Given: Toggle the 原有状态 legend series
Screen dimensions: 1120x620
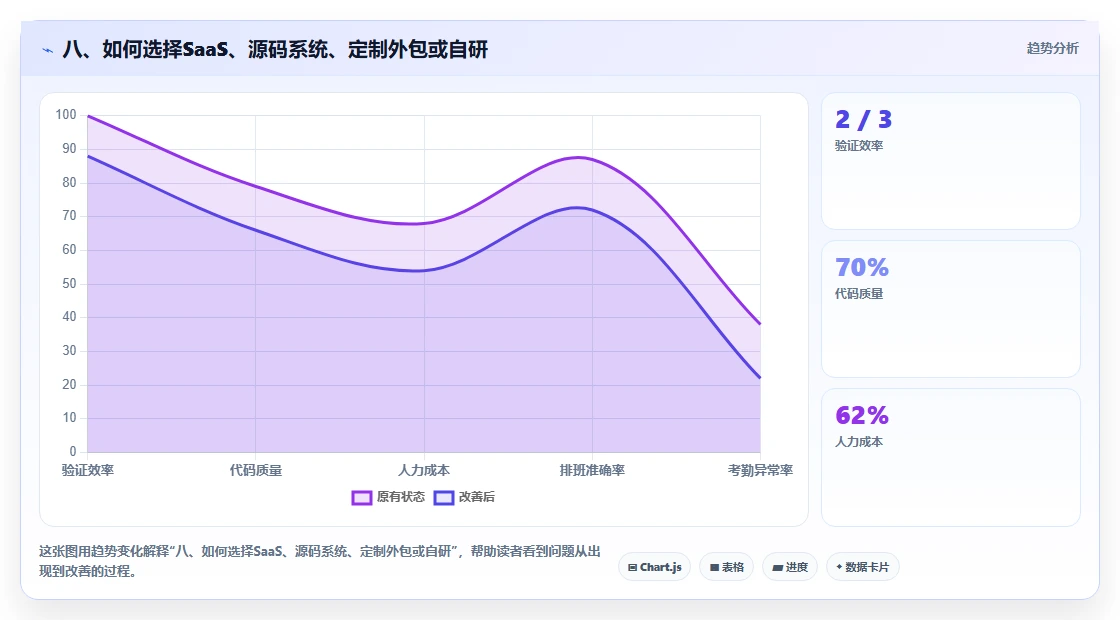Looking at the screenshot, I should click(x=388, y=497).
